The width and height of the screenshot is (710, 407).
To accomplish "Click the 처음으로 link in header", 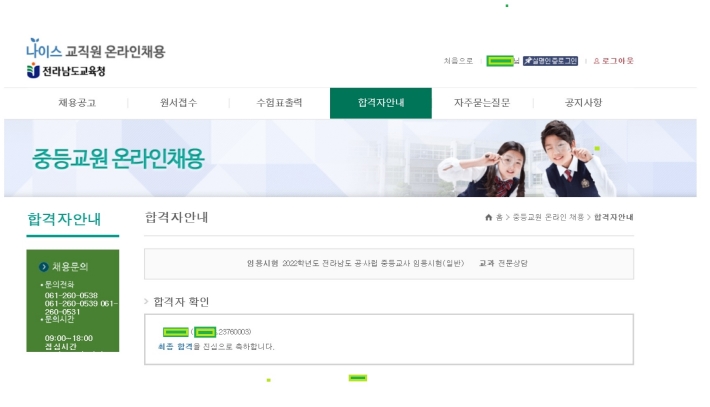I will 458,61.
